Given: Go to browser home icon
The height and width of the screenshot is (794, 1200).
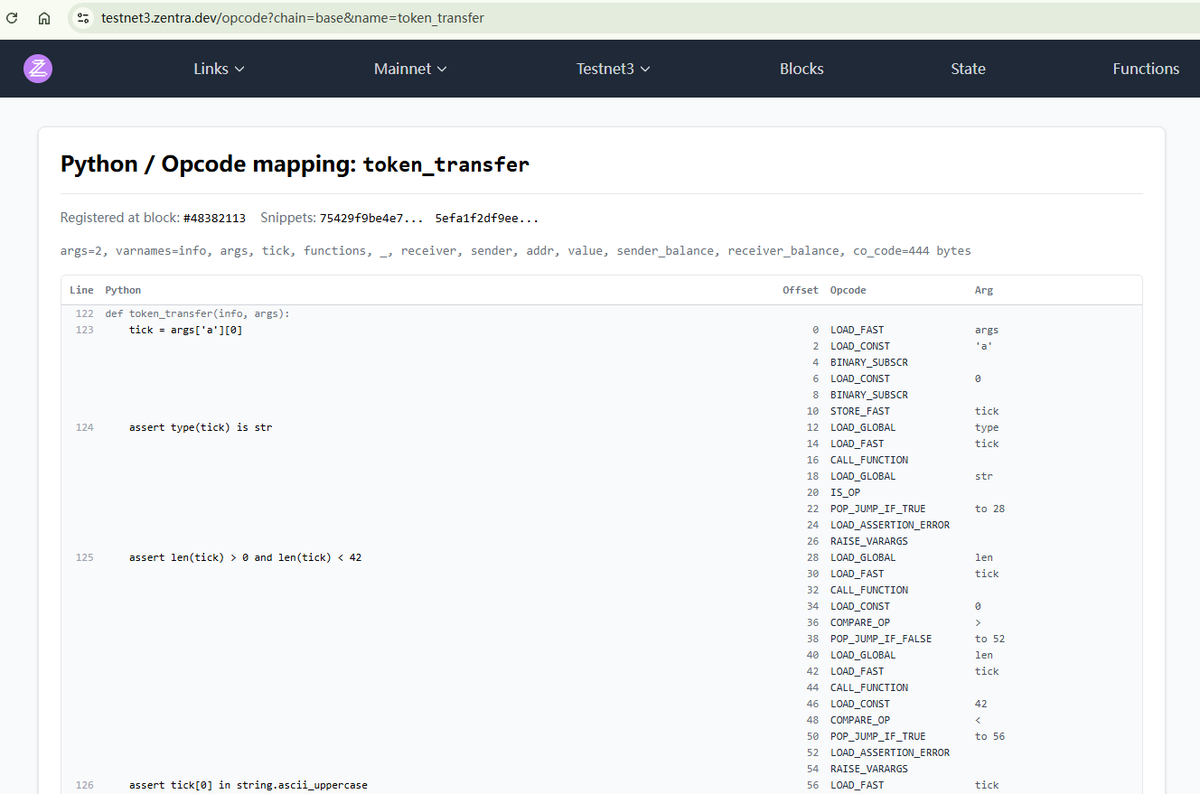Looking at the screenshot, I should [x=44, y=18].
